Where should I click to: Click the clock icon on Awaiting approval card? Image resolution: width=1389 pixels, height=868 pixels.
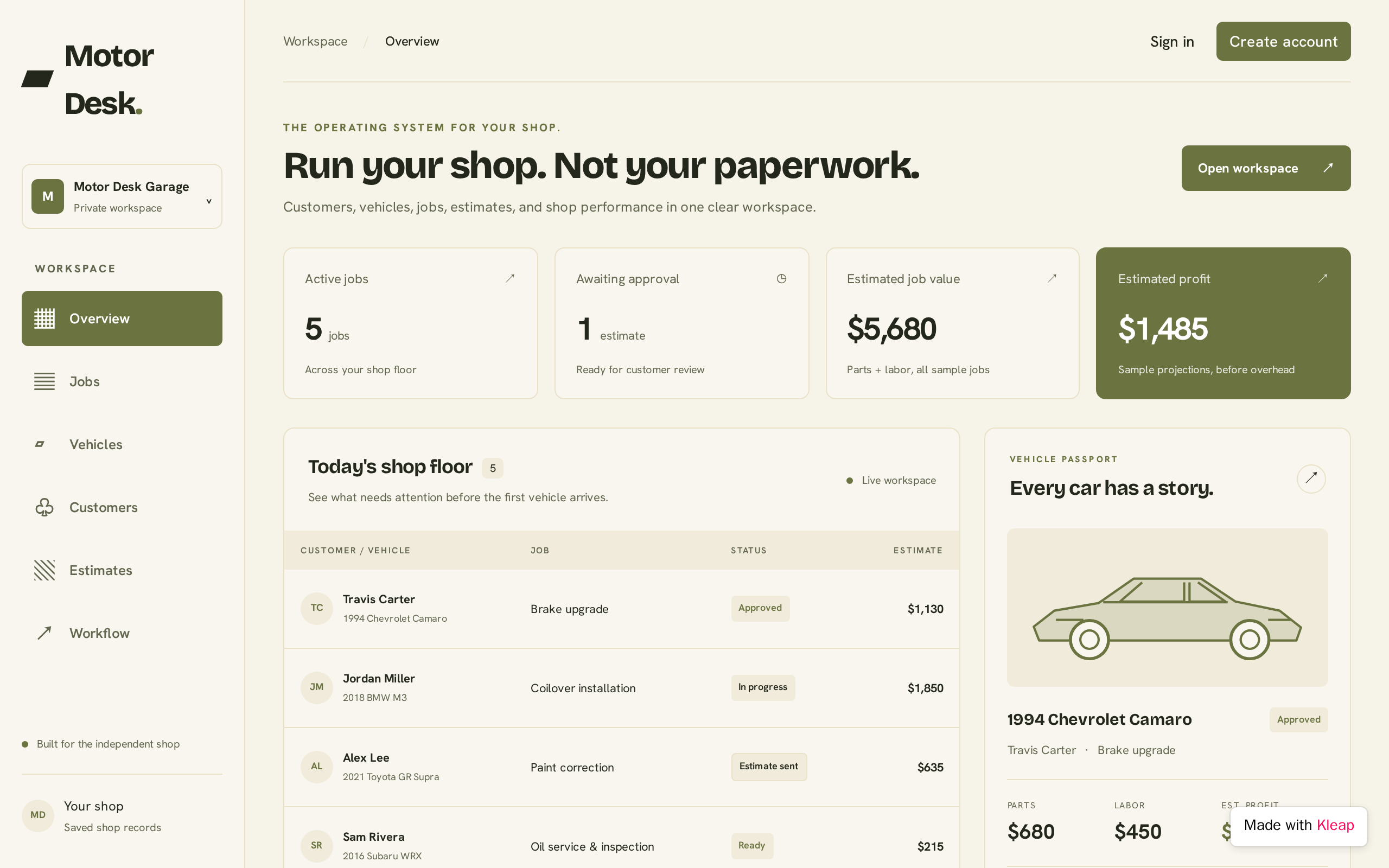click(x=781, y=278)
